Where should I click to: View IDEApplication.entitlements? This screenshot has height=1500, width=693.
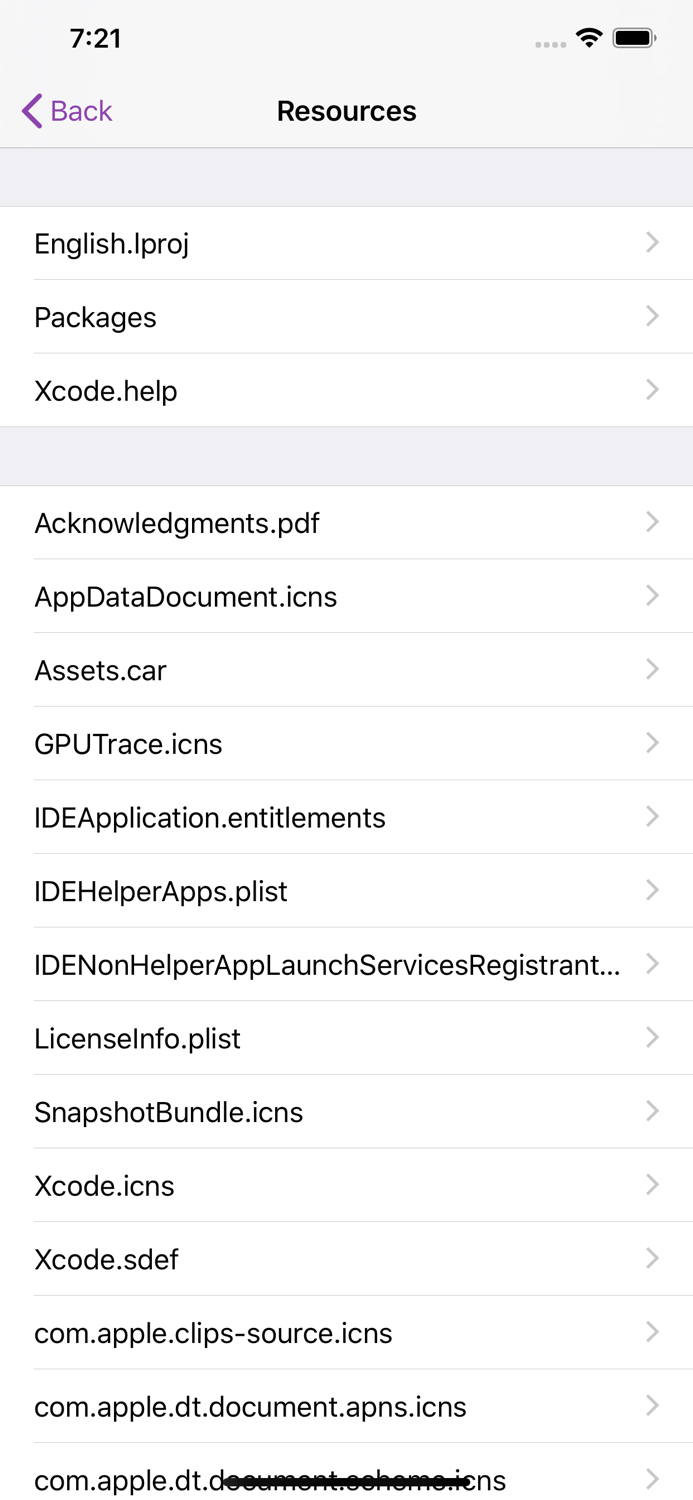[210, 817]
